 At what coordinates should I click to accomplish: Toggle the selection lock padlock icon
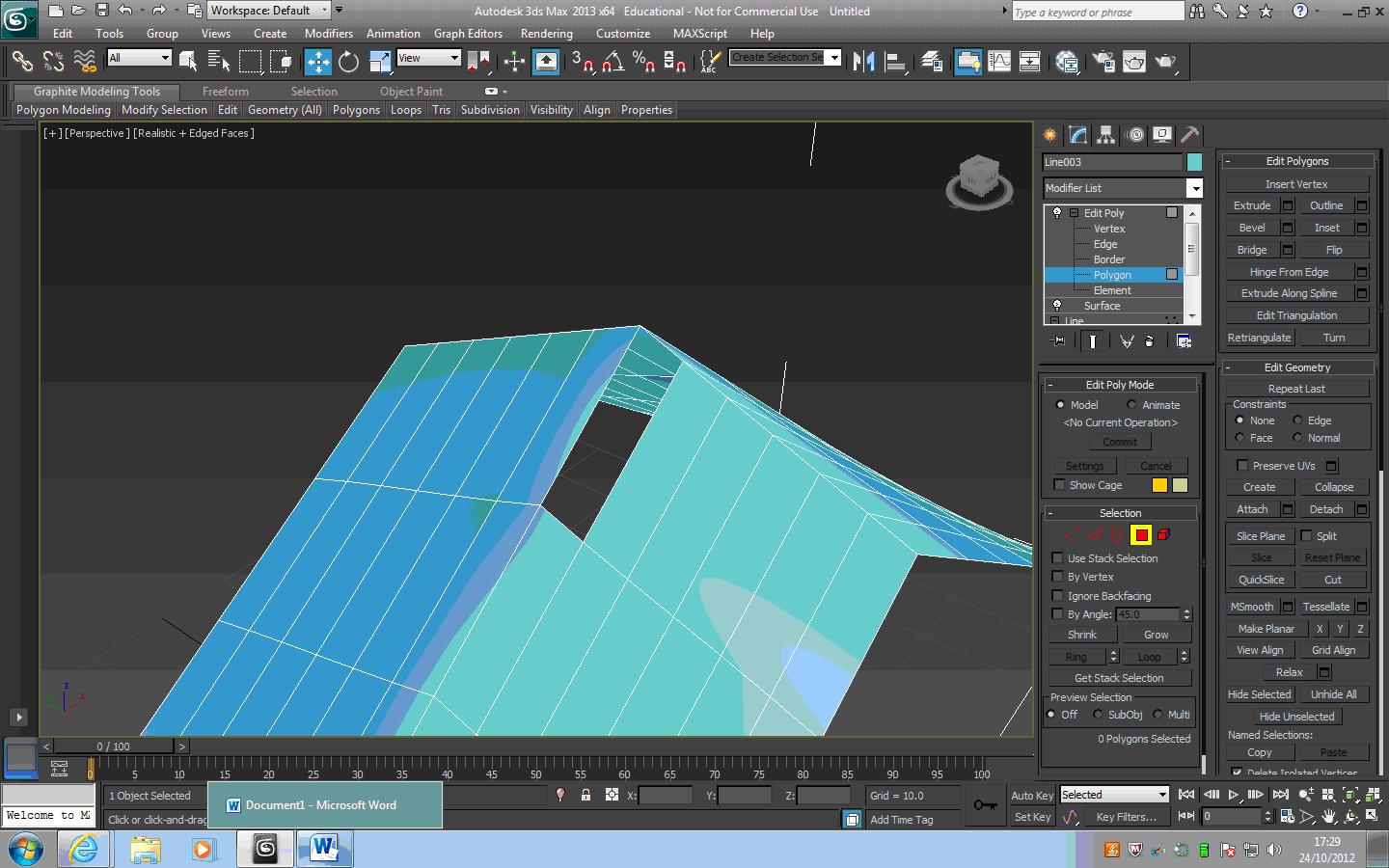tap(586, 796)
